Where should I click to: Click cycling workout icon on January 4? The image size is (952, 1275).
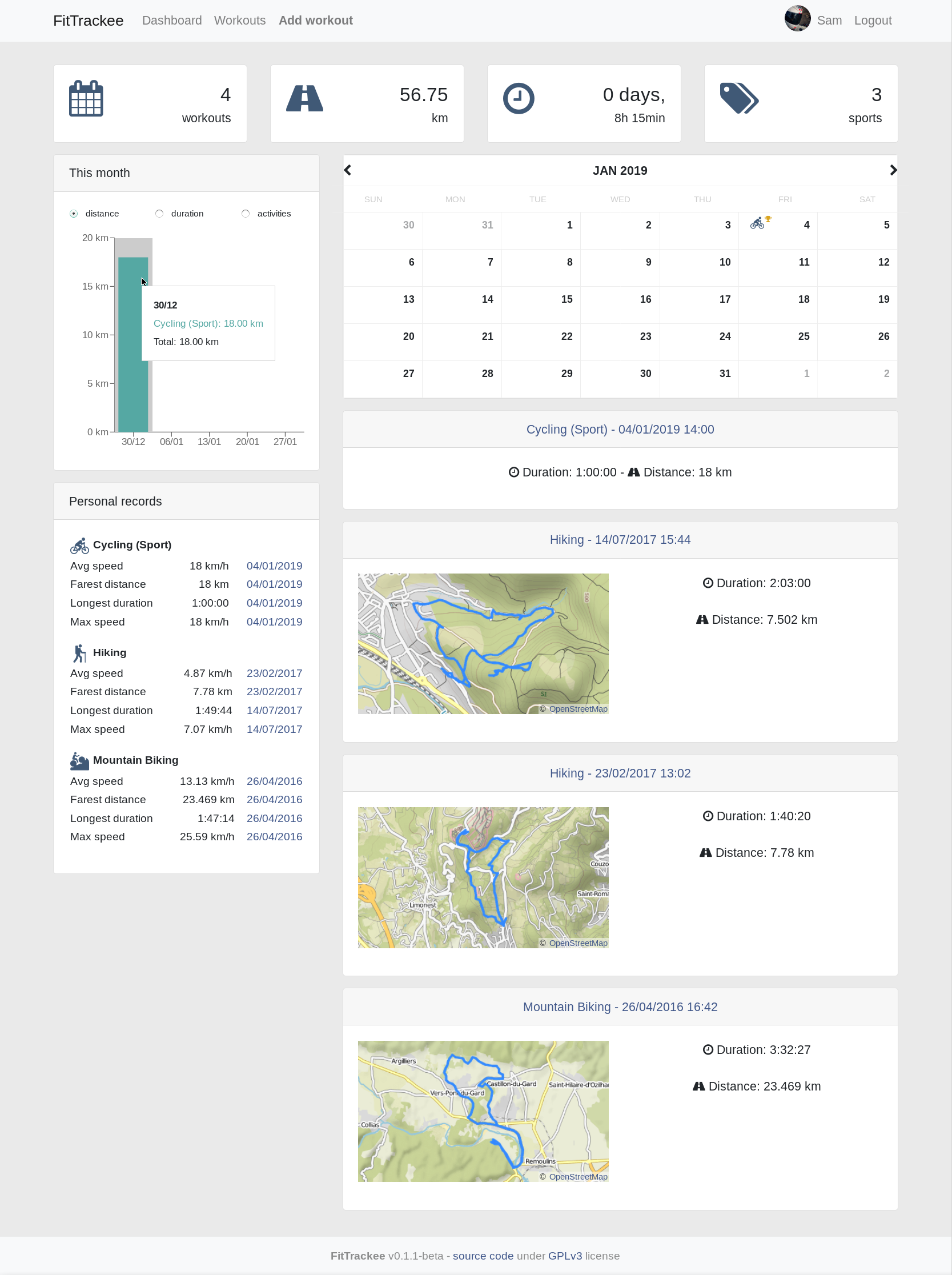coord(757,223)
